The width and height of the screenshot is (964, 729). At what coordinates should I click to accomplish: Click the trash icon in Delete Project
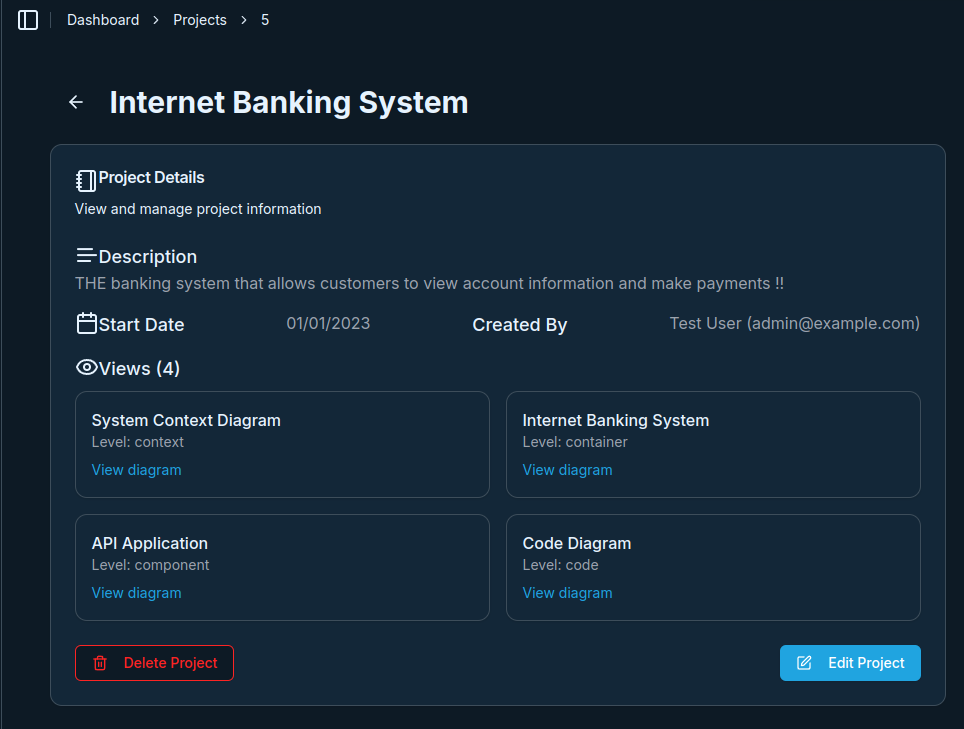100,663
